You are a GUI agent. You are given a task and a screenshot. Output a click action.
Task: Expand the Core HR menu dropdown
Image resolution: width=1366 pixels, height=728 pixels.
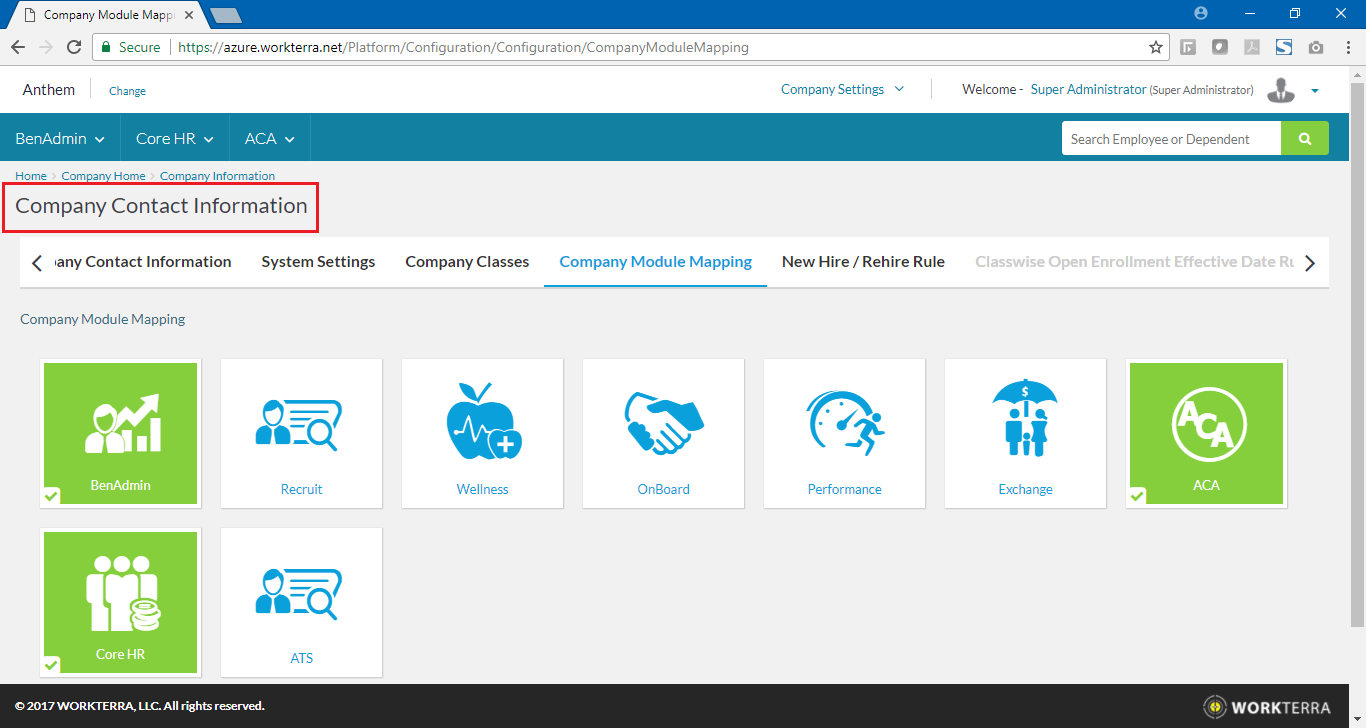tap(175, 139)
